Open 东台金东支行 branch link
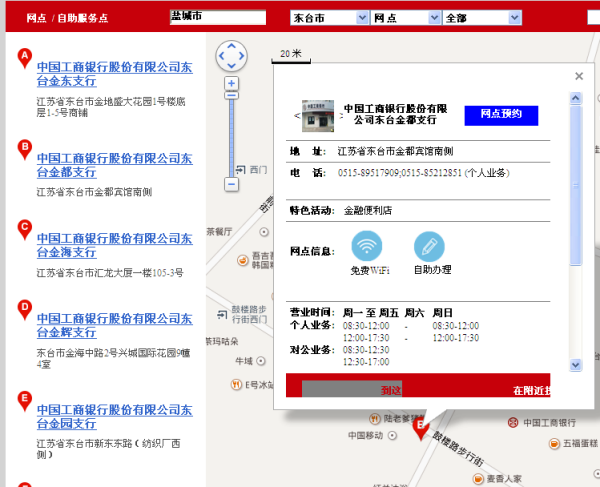This screenshot has width=600, height=487. click(x=114, y=74)
